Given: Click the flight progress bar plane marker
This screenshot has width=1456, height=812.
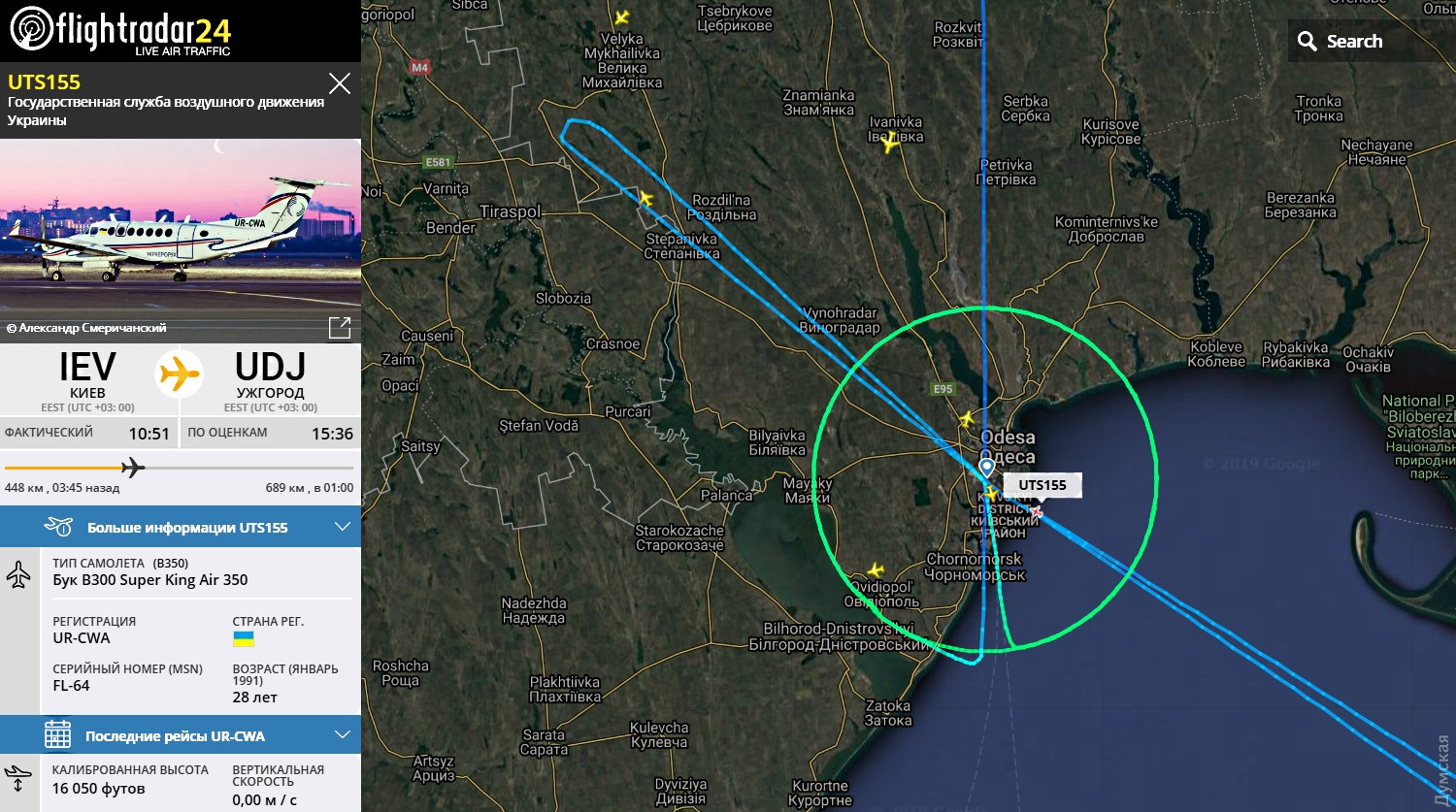Looking at the screenshot, I should click(133, 469).
